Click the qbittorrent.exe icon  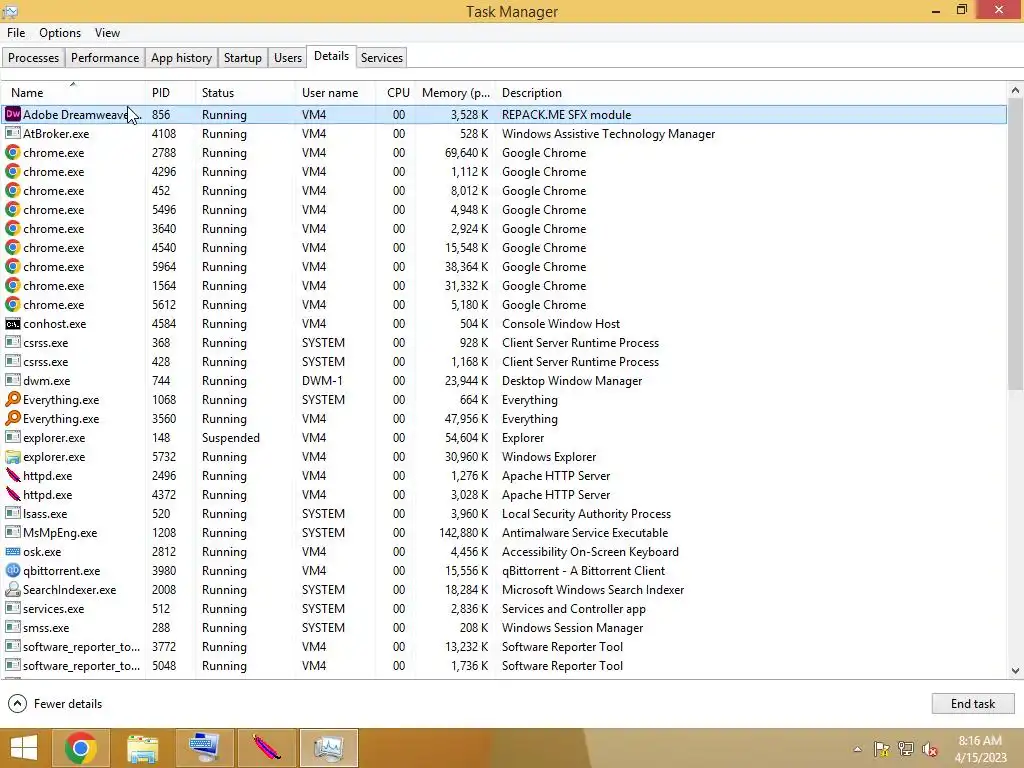pos(12,570)
